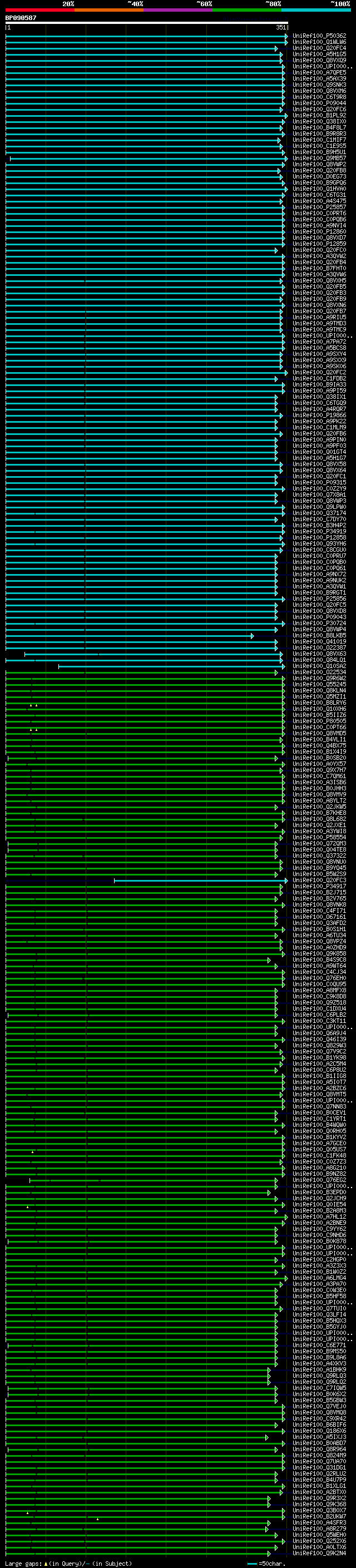Click hit label UniRef100_A5IXJ3
This screenshot has width=356, height=1568.
[319, 1437]
